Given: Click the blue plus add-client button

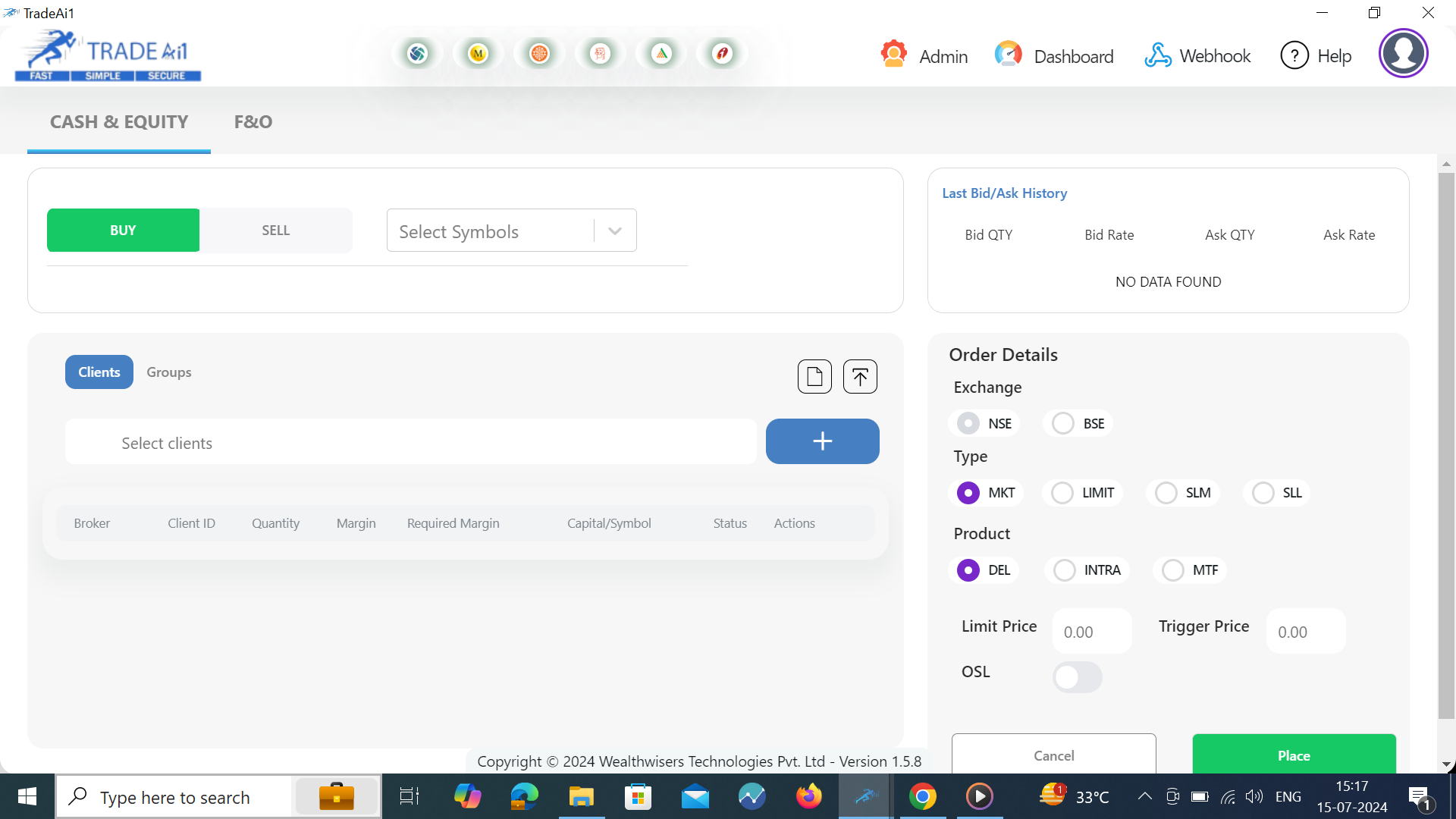Looking at the screenshot, I should point(823,441).
